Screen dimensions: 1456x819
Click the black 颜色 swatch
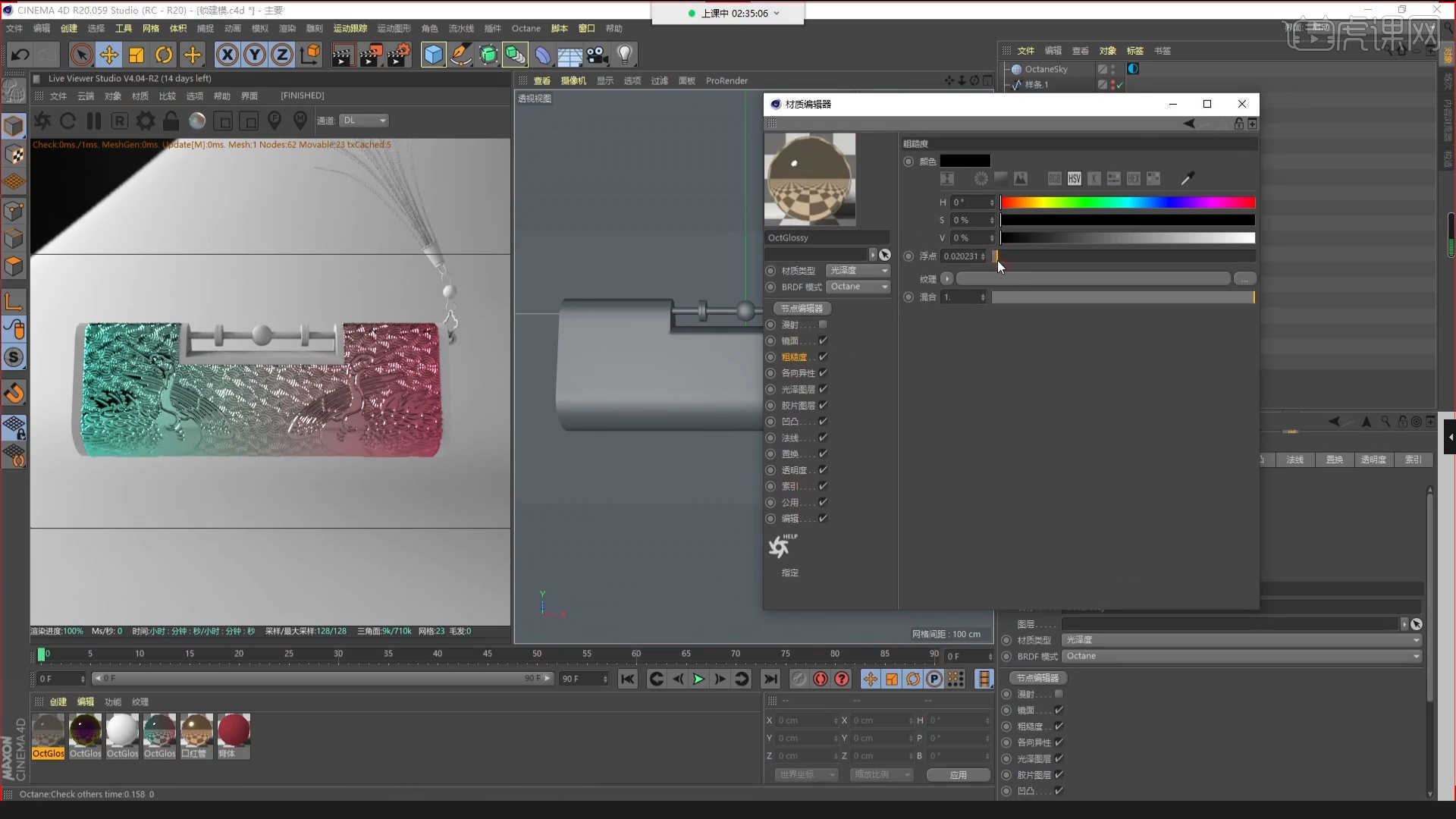coord(965,161)
